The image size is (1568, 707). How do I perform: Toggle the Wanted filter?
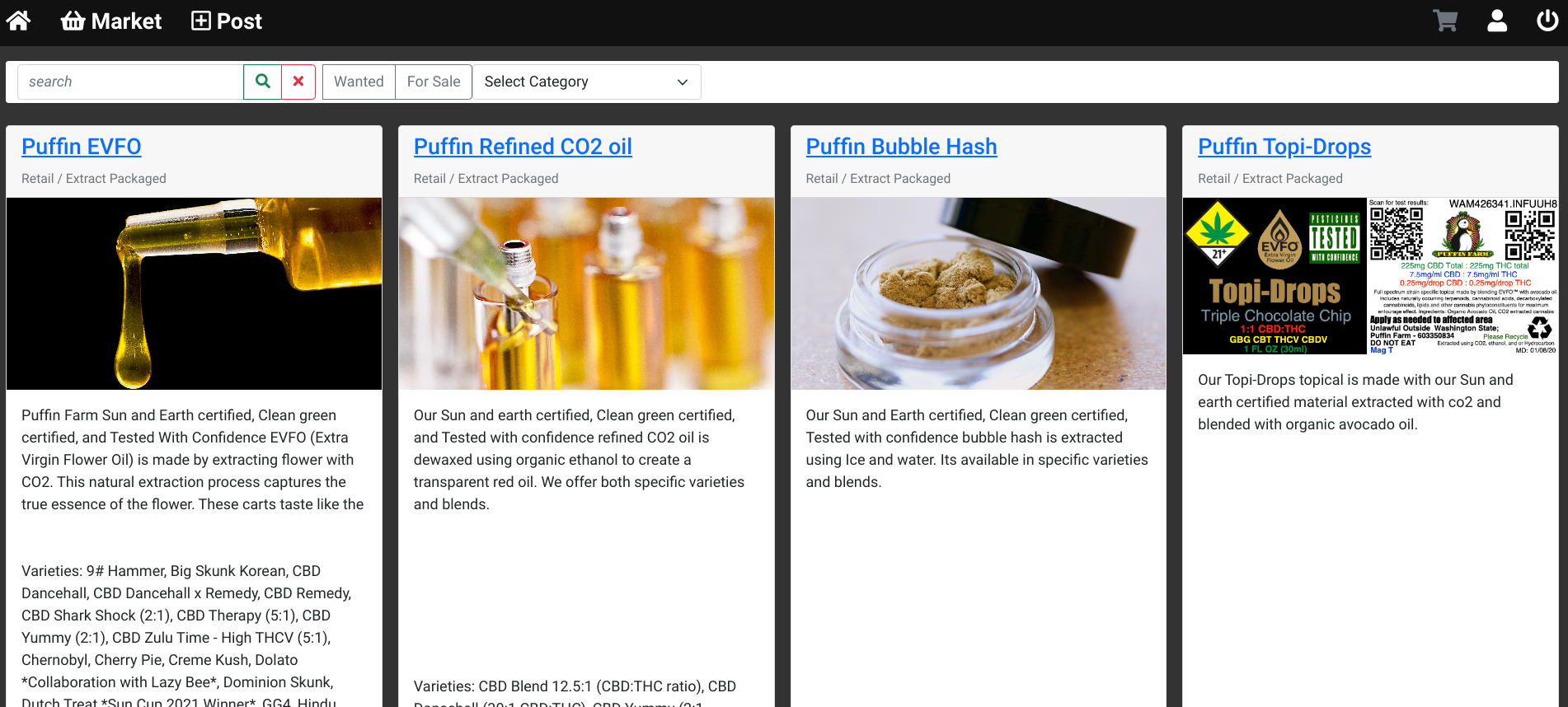(359, 82)
